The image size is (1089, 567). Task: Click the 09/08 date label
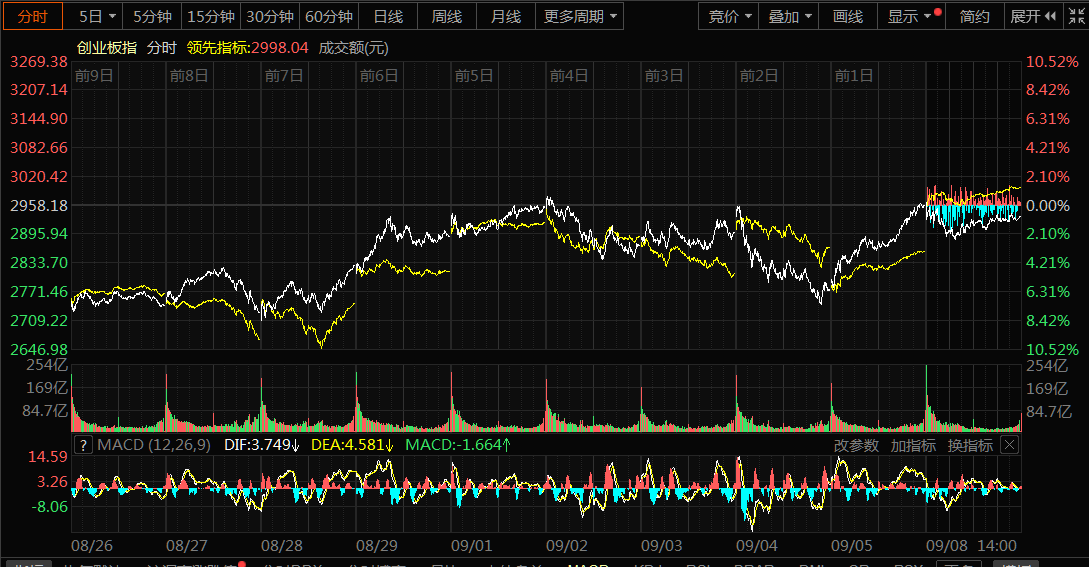tap(947, 546)
